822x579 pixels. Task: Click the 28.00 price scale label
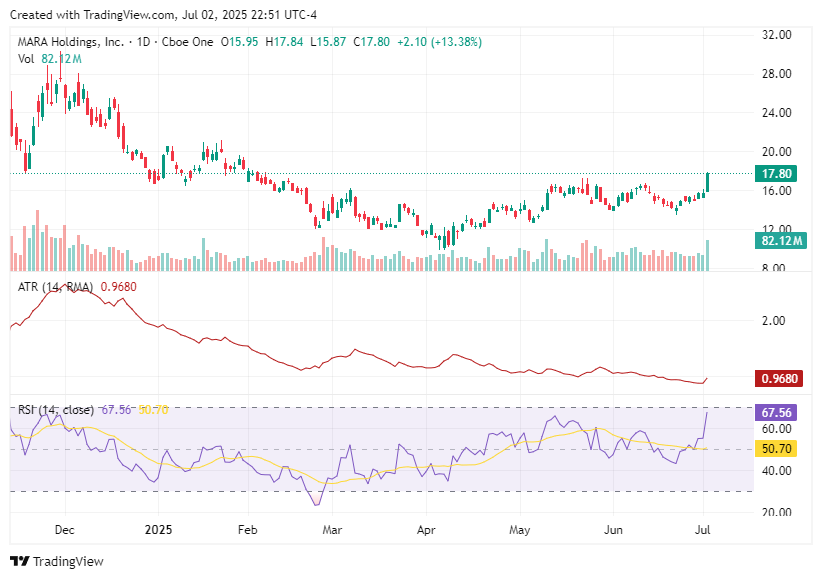point(776,74)
